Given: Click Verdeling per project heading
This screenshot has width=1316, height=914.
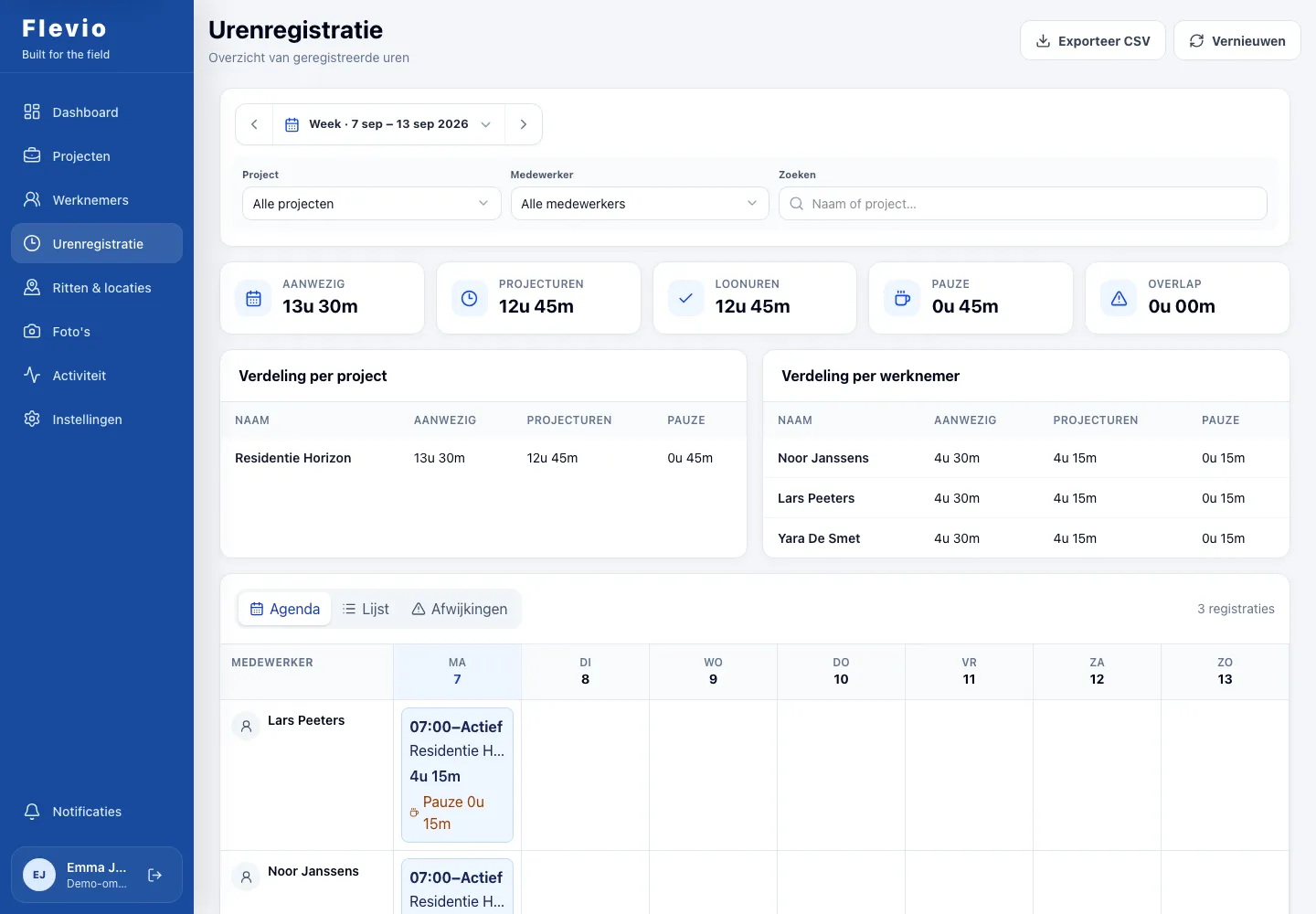Looking at the screenshot, I should click(x=313, y=376).
